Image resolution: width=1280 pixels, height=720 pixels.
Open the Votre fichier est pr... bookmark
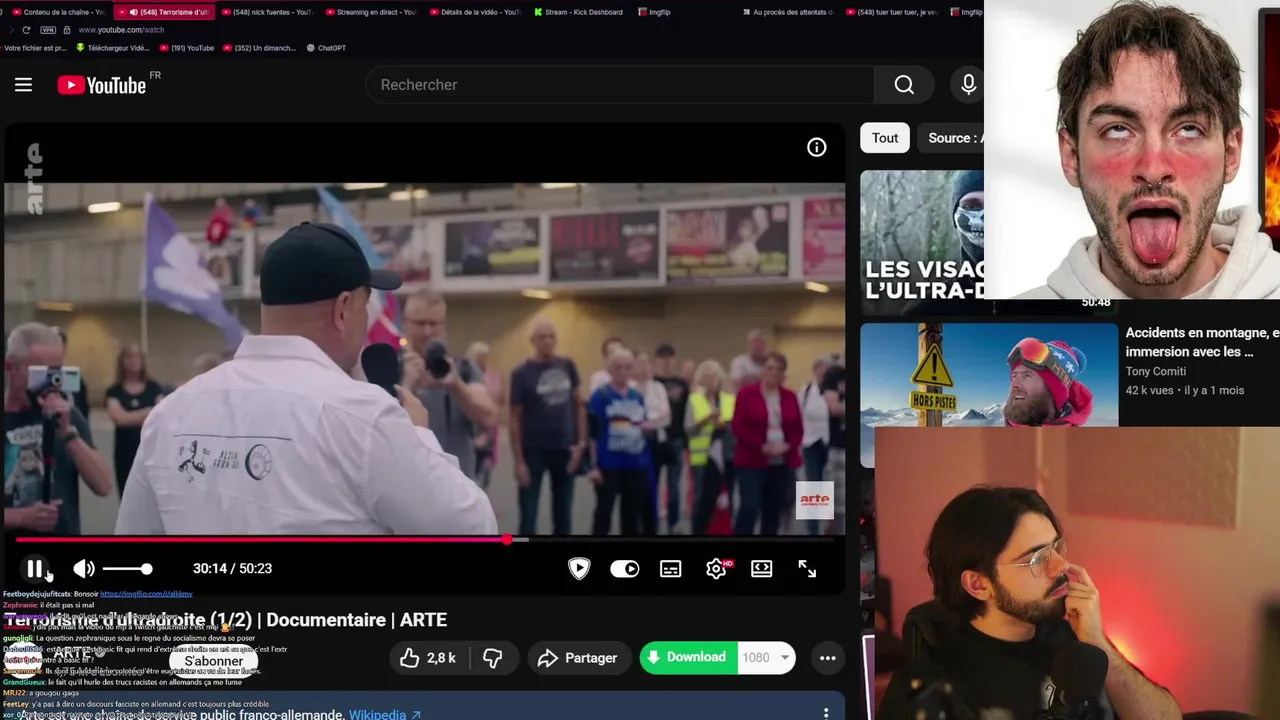click(34, 48)
